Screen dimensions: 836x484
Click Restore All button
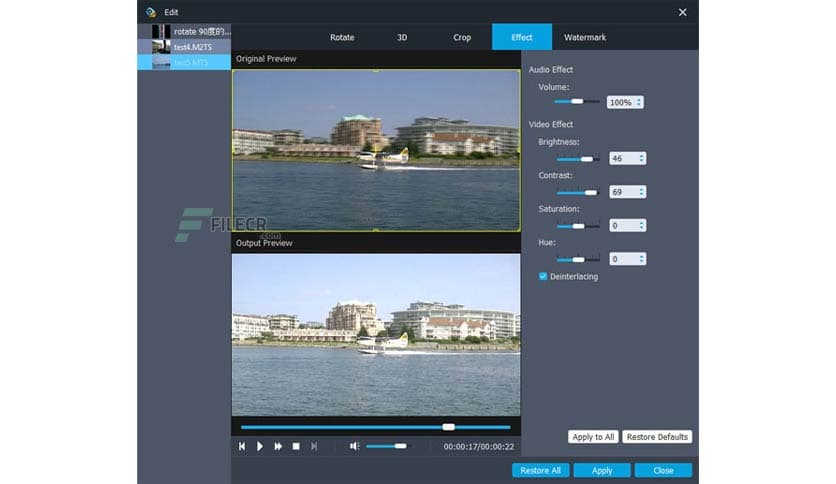[540, 470]
